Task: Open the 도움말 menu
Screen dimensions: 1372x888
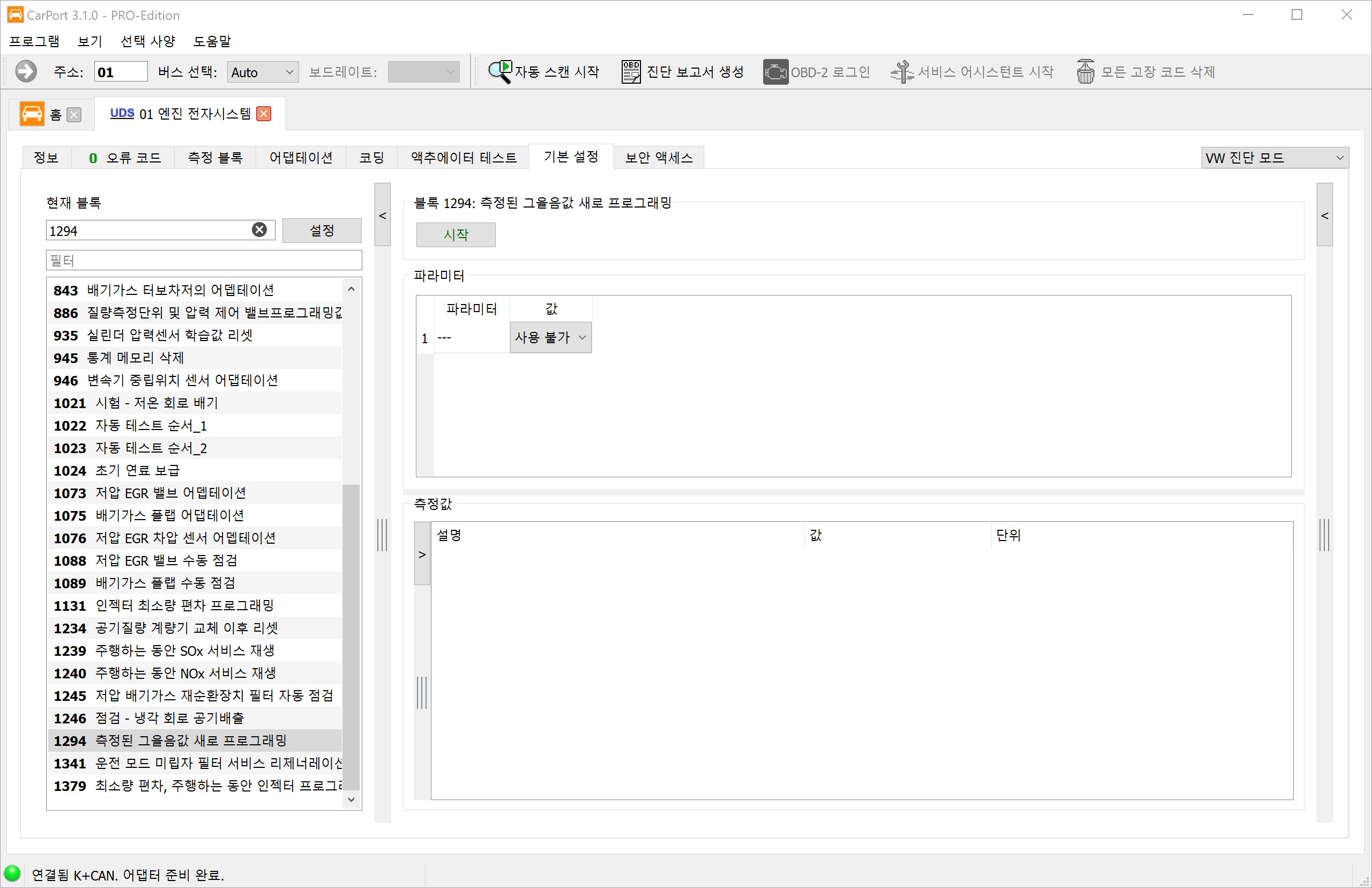Action: click(x=212, y=41)
